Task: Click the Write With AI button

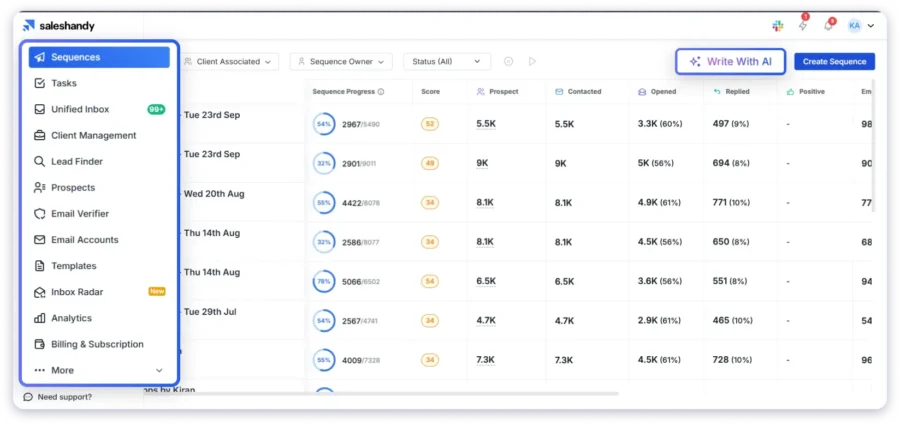Action: pos(730,61)
